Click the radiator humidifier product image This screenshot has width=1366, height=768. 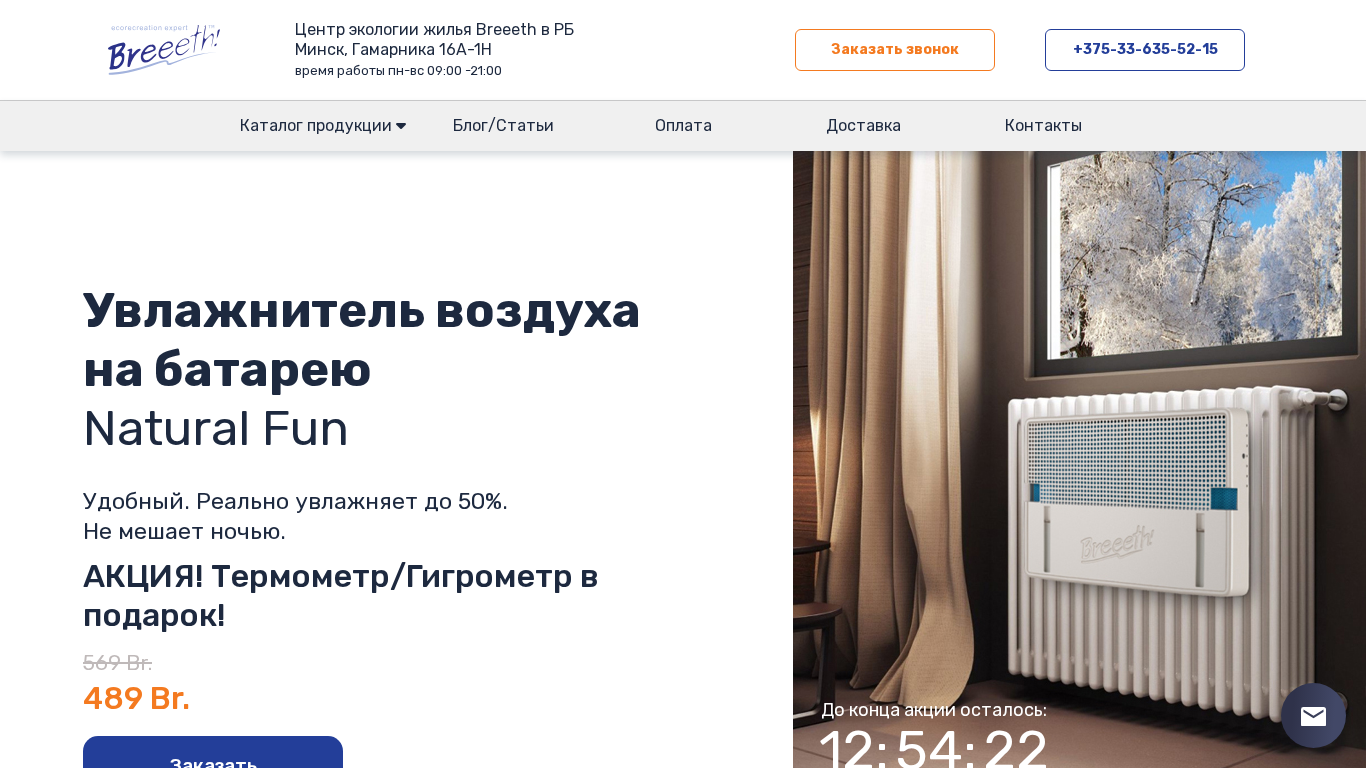[1079, 459]
